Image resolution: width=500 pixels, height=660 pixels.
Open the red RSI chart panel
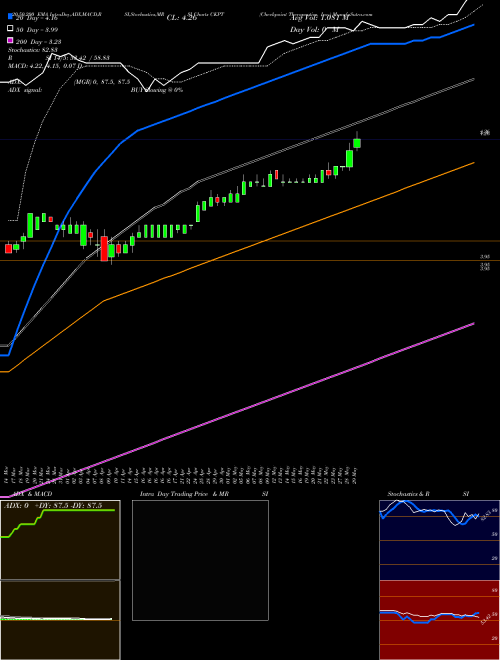(x=439, y=620)
